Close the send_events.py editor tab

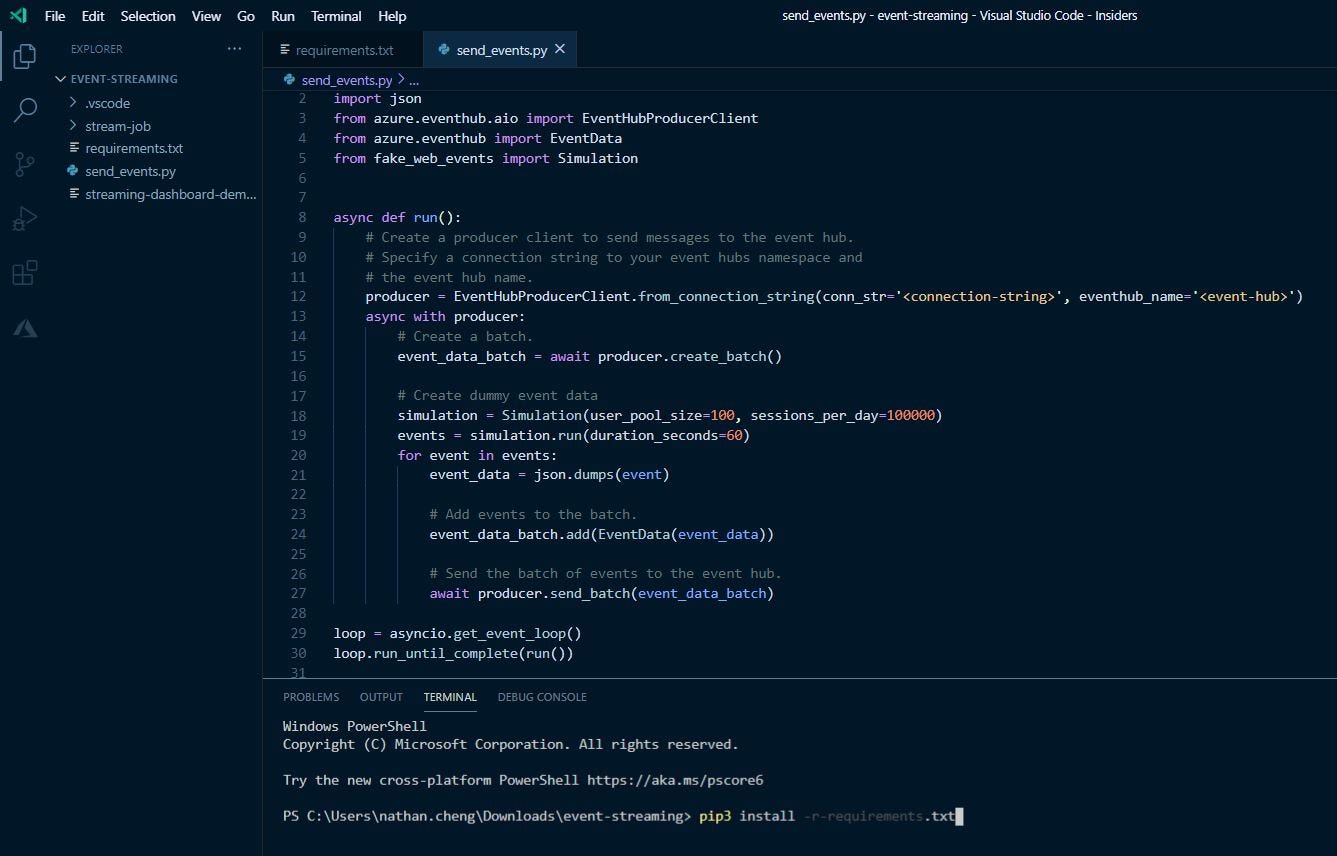click(x=560, y=49)
